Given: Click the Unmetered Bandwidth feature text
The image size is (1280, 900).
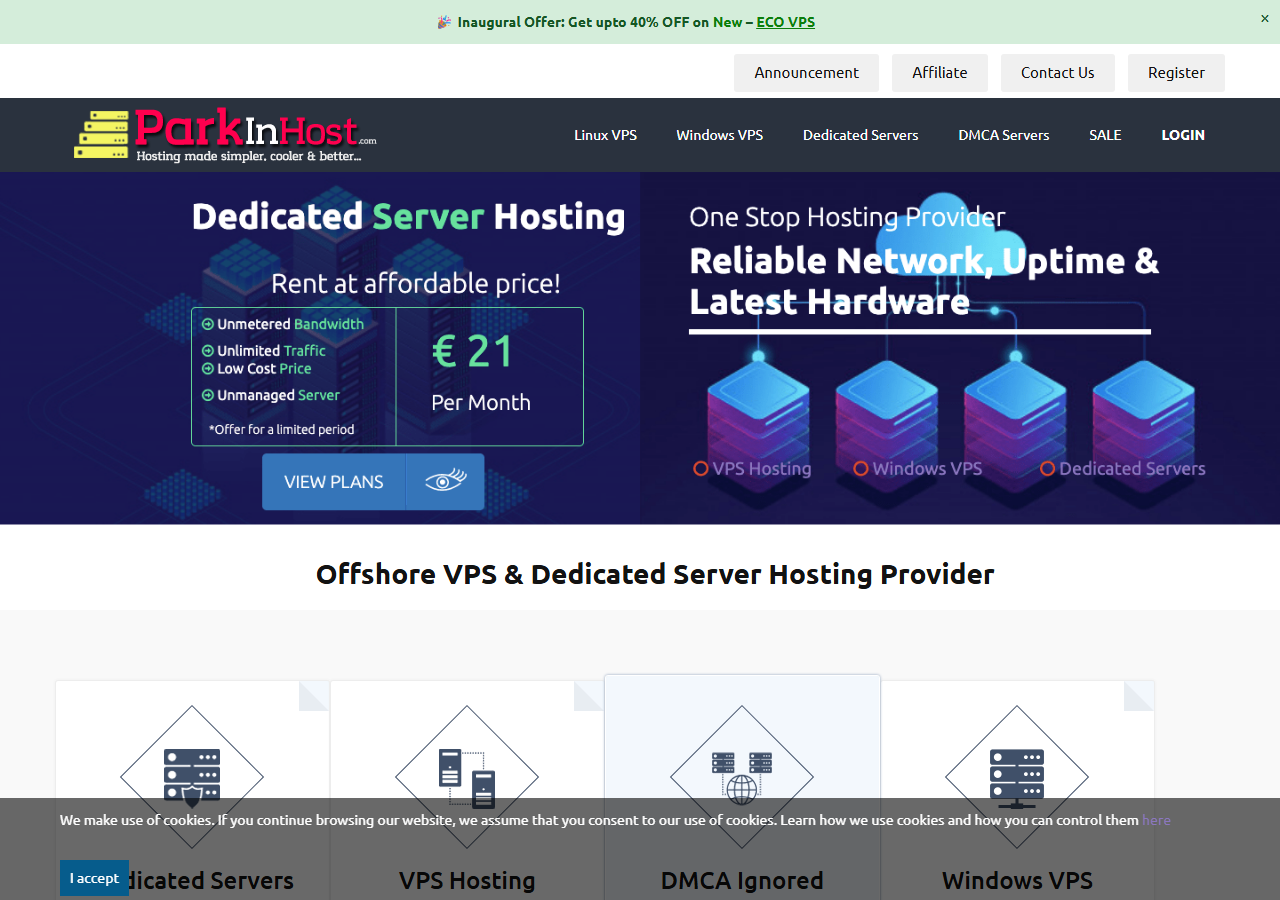Looking at the screenshot, I should (x=283, y=324).
